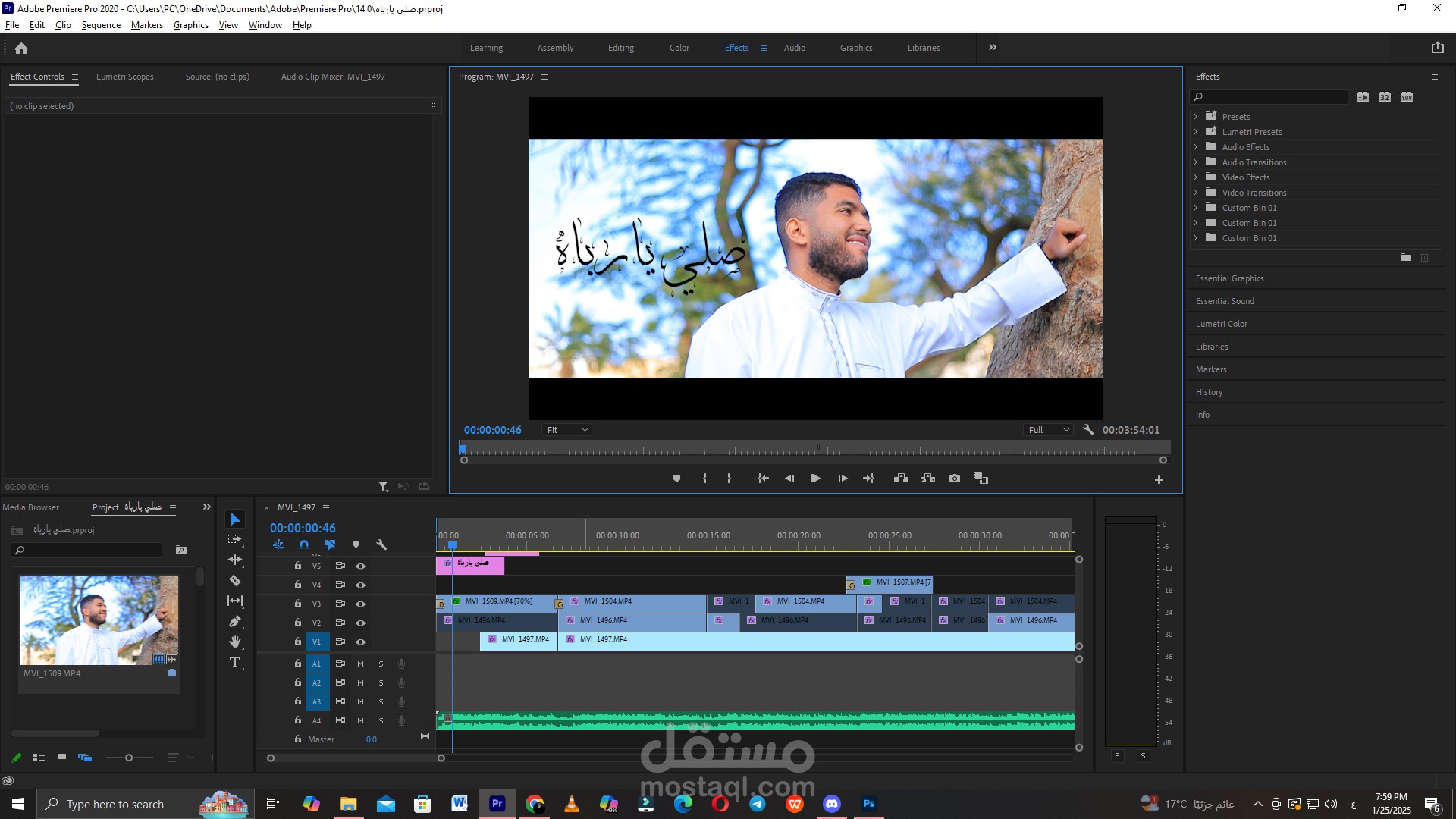Toggle visibility eye of track V5
Screen dimensions: 1456x819
point(361,566)
